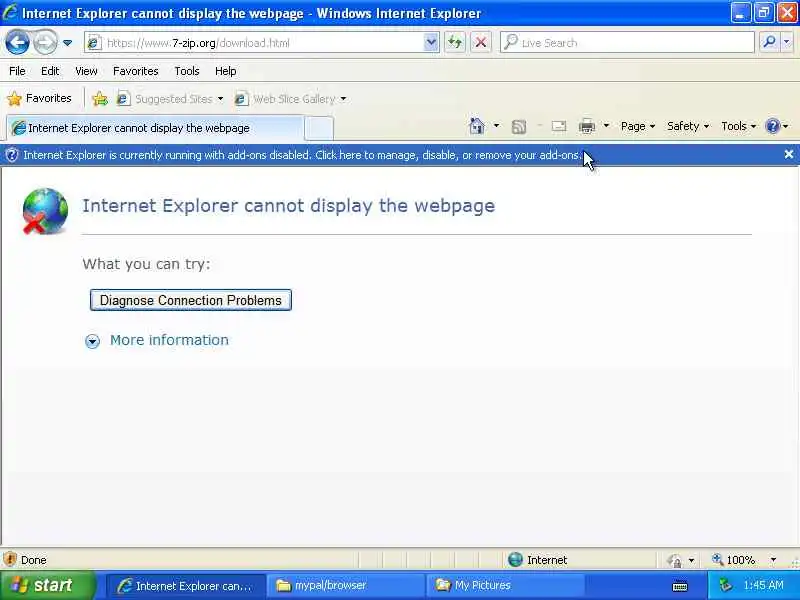Screen dimensions: 800x600
Task: Go back with the Back arrow button
Action: (x=17, y=42)
